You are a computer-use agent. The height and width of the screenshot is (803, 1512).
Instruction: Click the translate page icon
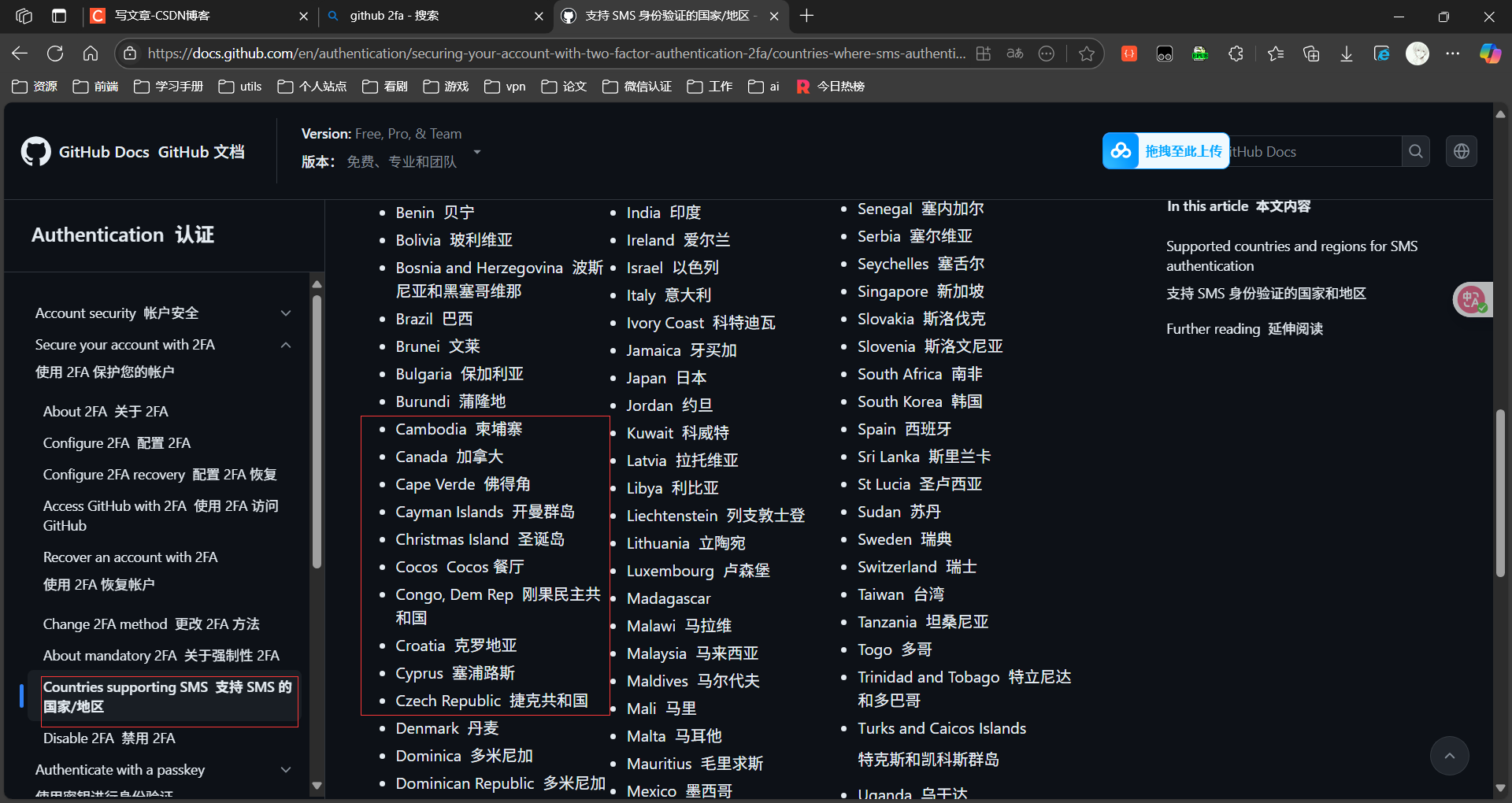point(1015,54)
